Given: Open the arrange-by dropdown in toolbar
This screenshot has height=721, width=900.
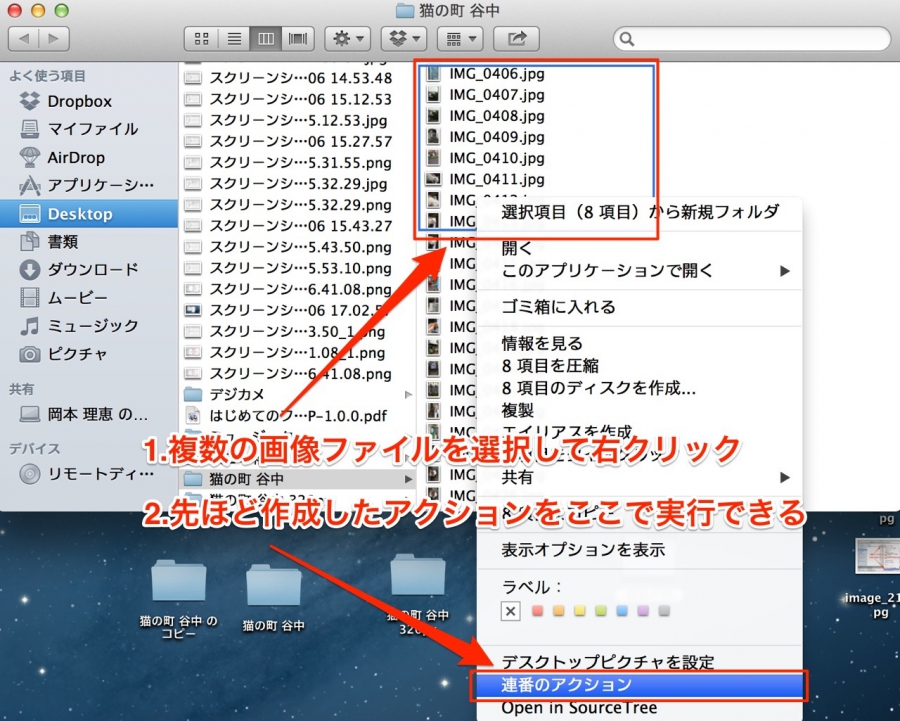Looking at the screenshot, I should [460, 39].
